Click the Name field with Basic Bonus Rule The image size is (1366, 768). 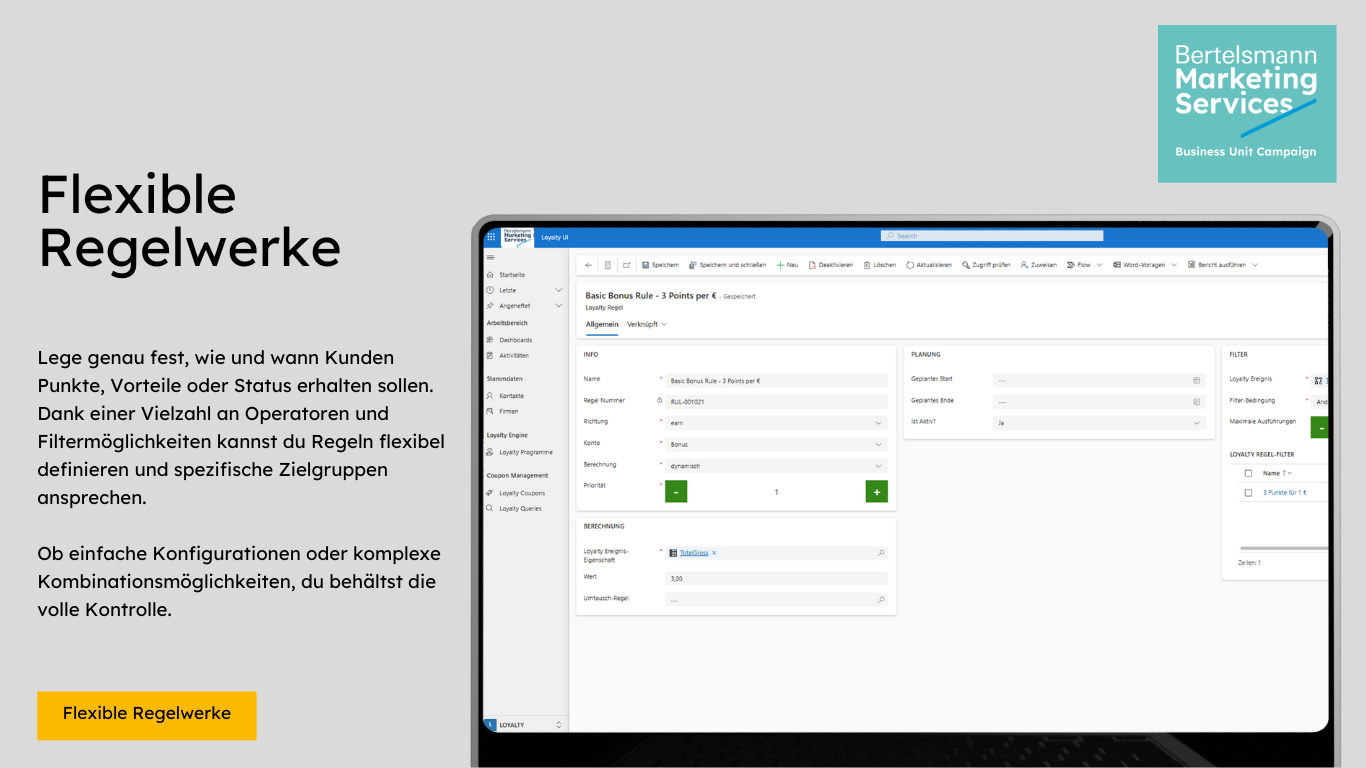click(x=776, y=380)
